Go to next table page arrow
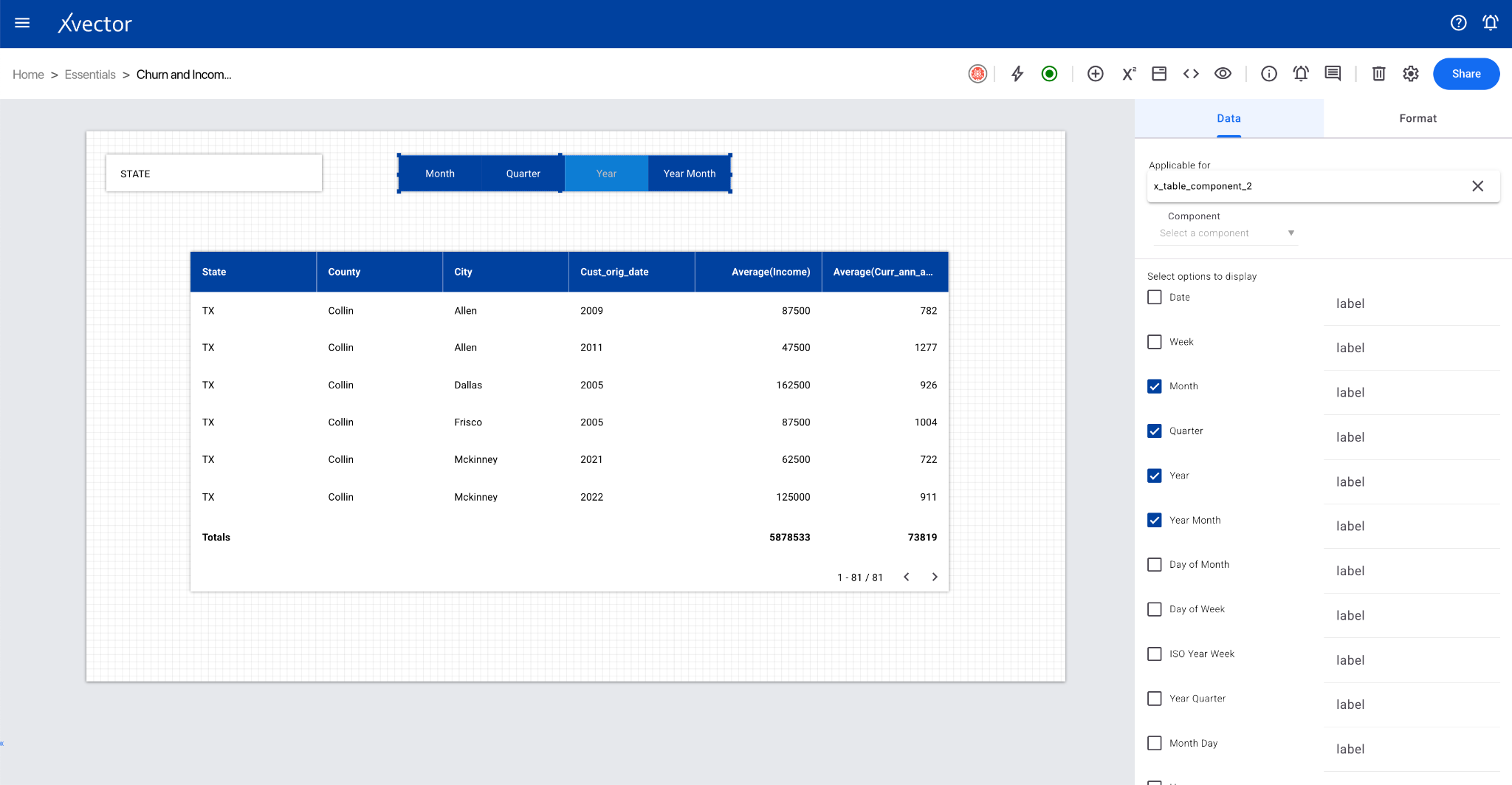1512x785 pixels. click(935, 577)
